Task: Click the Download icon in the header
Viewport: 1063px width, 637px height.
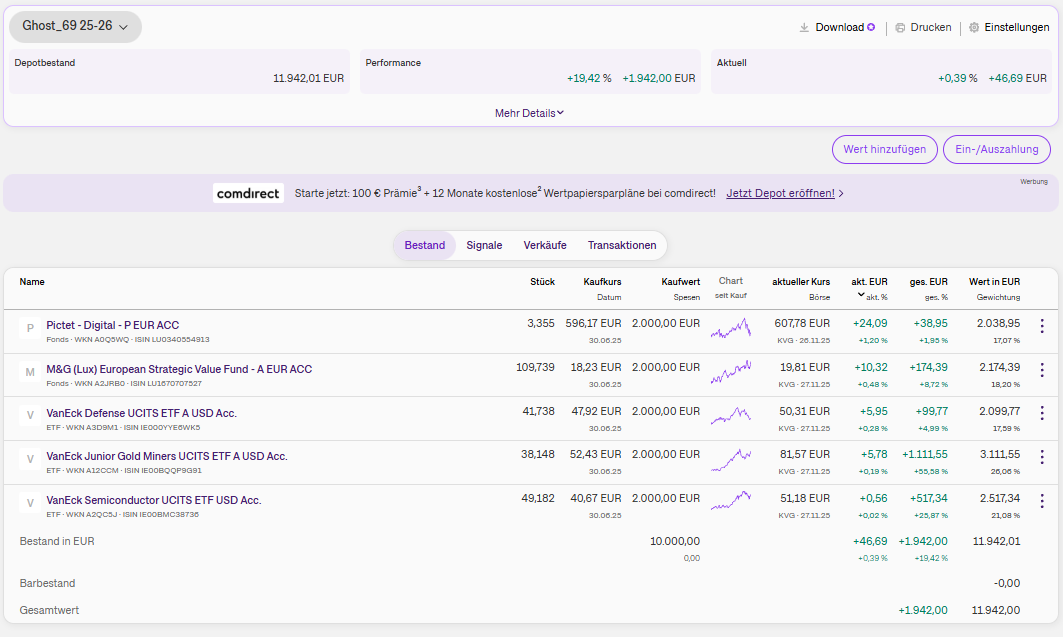Action: click(x=804, y=28)
